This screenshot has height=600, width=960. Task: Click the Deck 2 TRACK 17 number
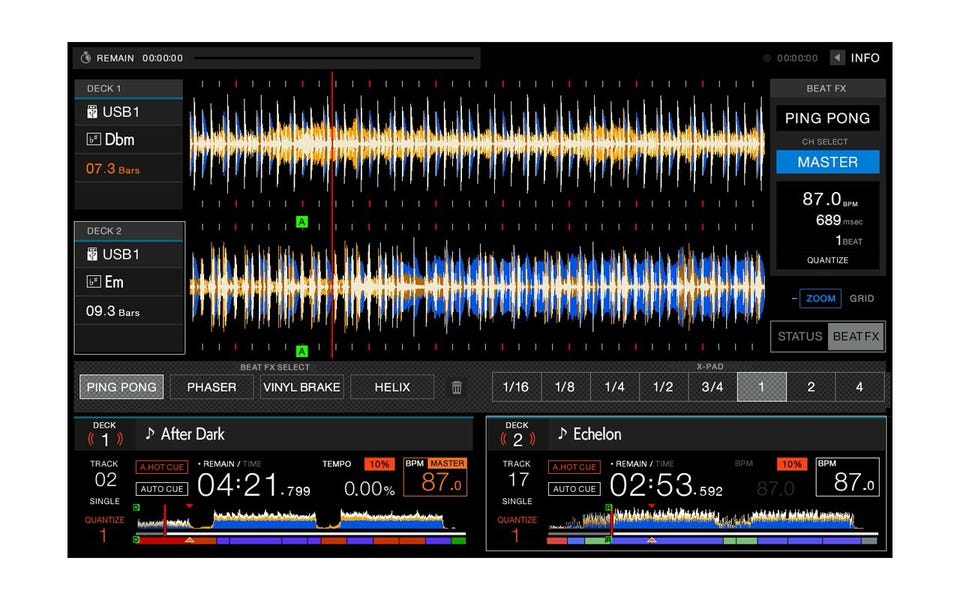517,479
